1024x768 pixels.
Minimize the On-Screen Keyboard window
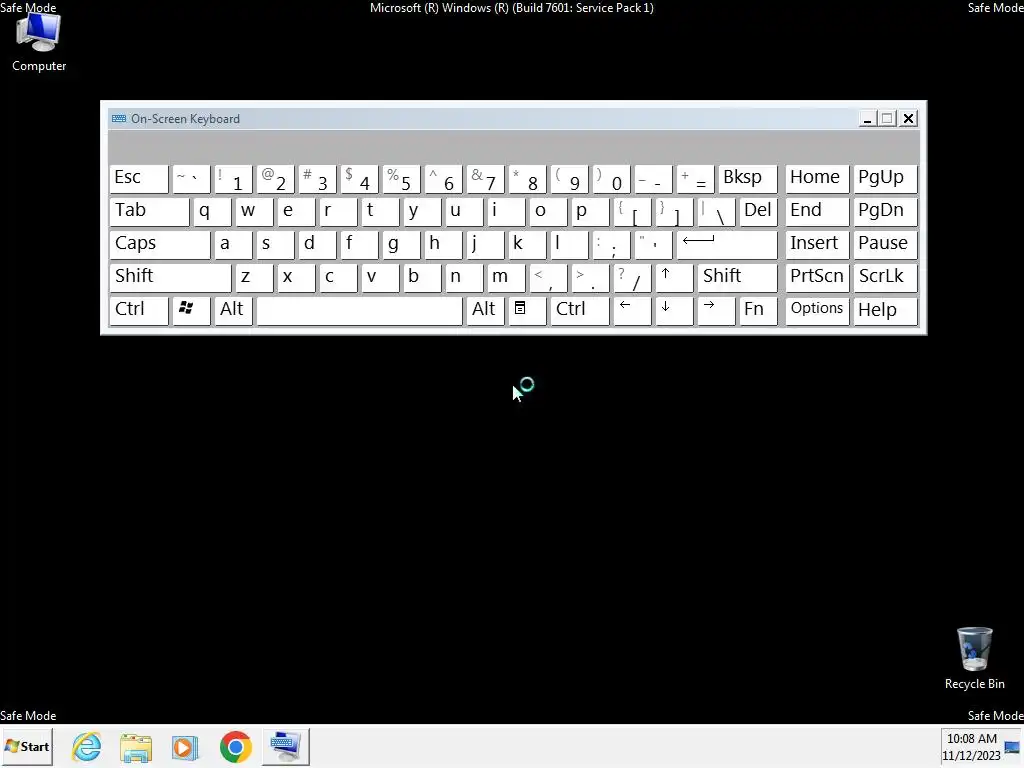[867, 119]
